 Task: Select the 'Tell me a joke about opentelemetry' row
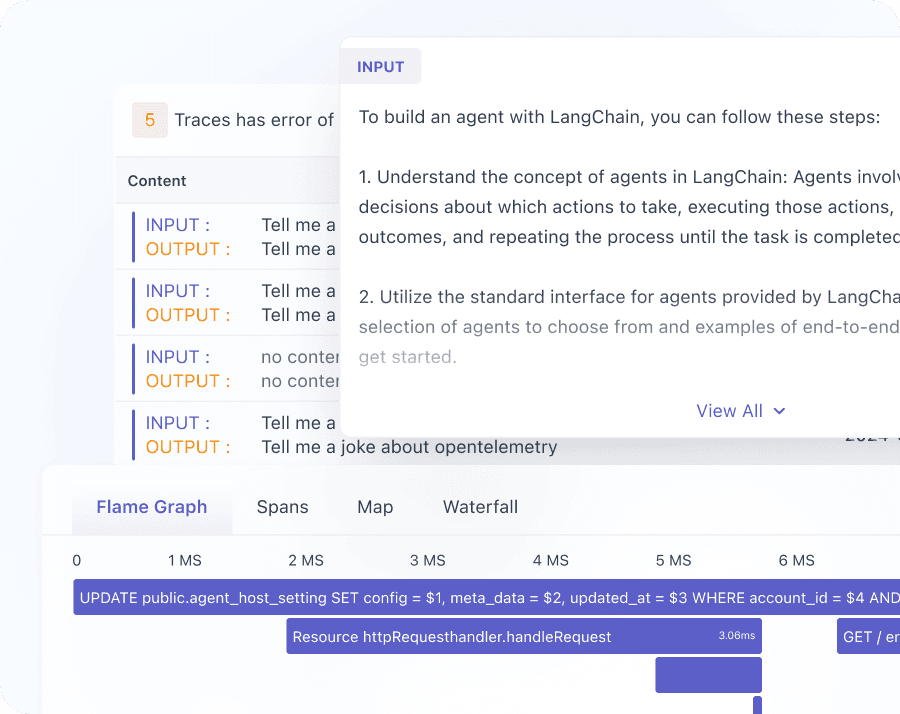point(409,447)
